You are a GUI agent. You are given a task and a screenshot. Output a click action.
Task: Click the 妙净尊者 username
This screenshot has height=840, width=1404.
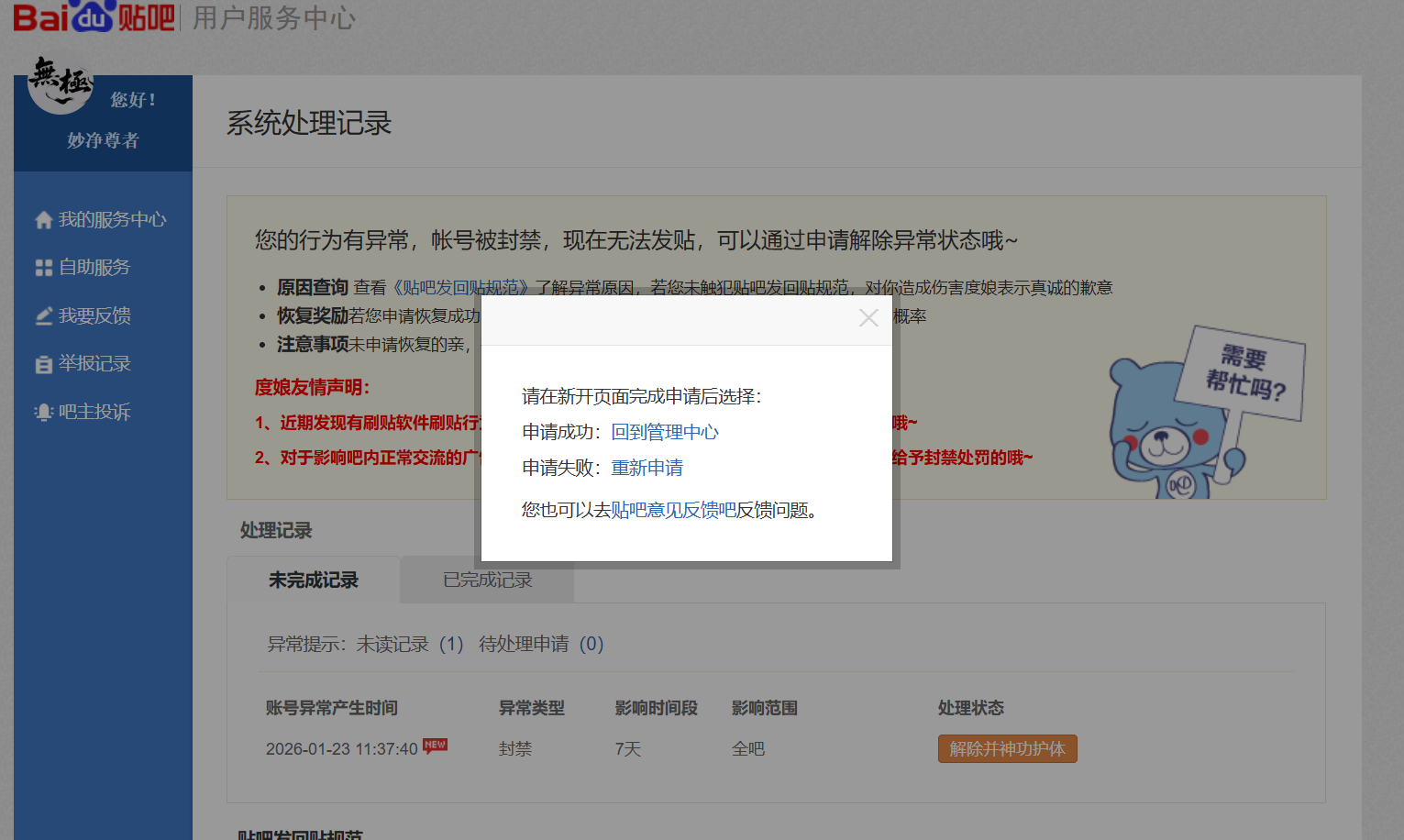(103, 140)
